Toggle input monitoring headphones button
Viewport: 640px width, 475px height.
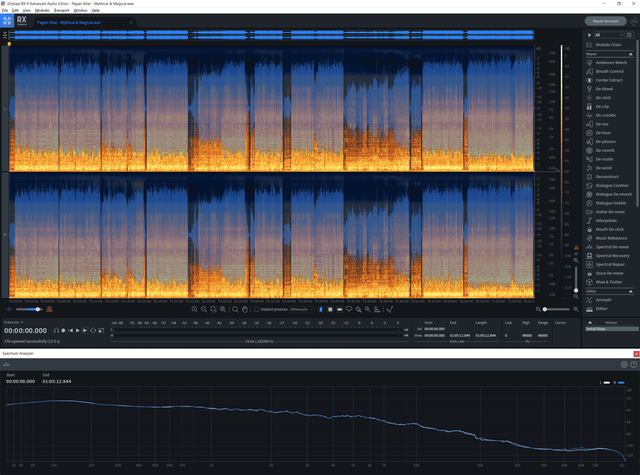[56, 331]
